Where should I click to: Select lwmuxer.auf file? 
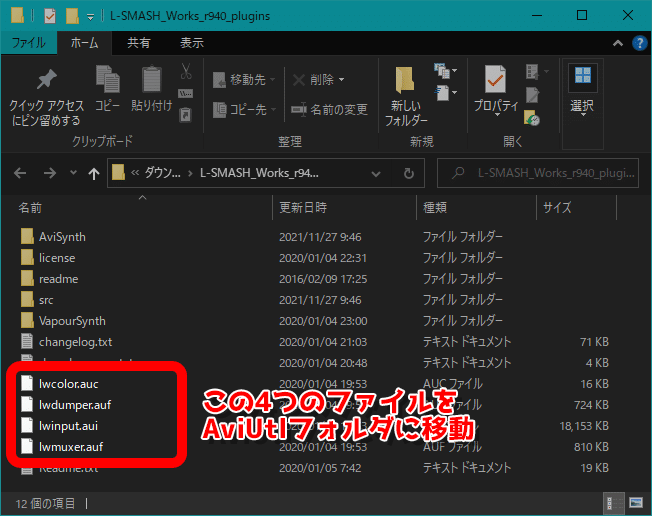(71, 447)
